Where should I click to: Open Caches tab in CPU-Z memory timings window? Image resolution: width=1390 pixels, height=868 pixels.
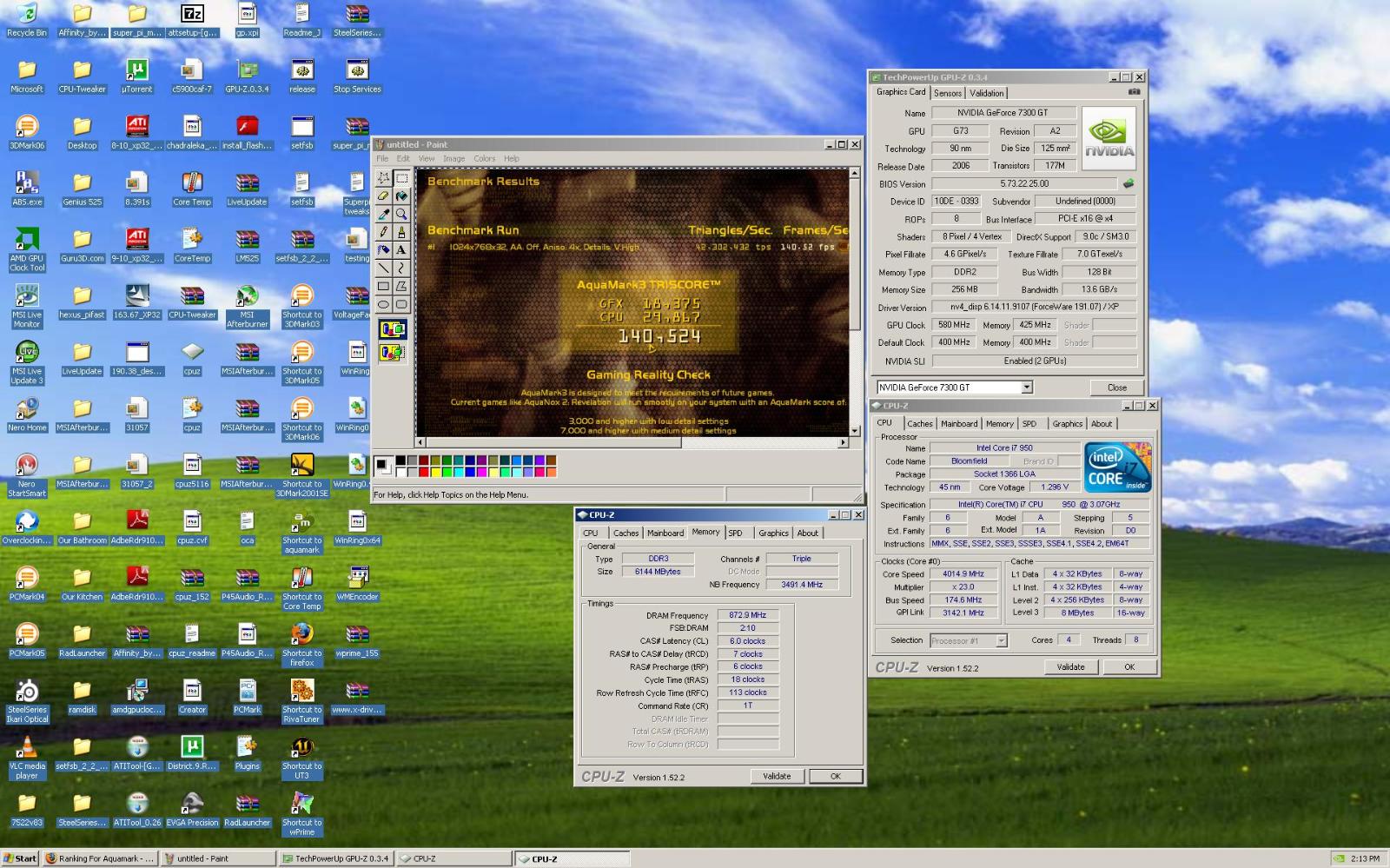point(625,533)
